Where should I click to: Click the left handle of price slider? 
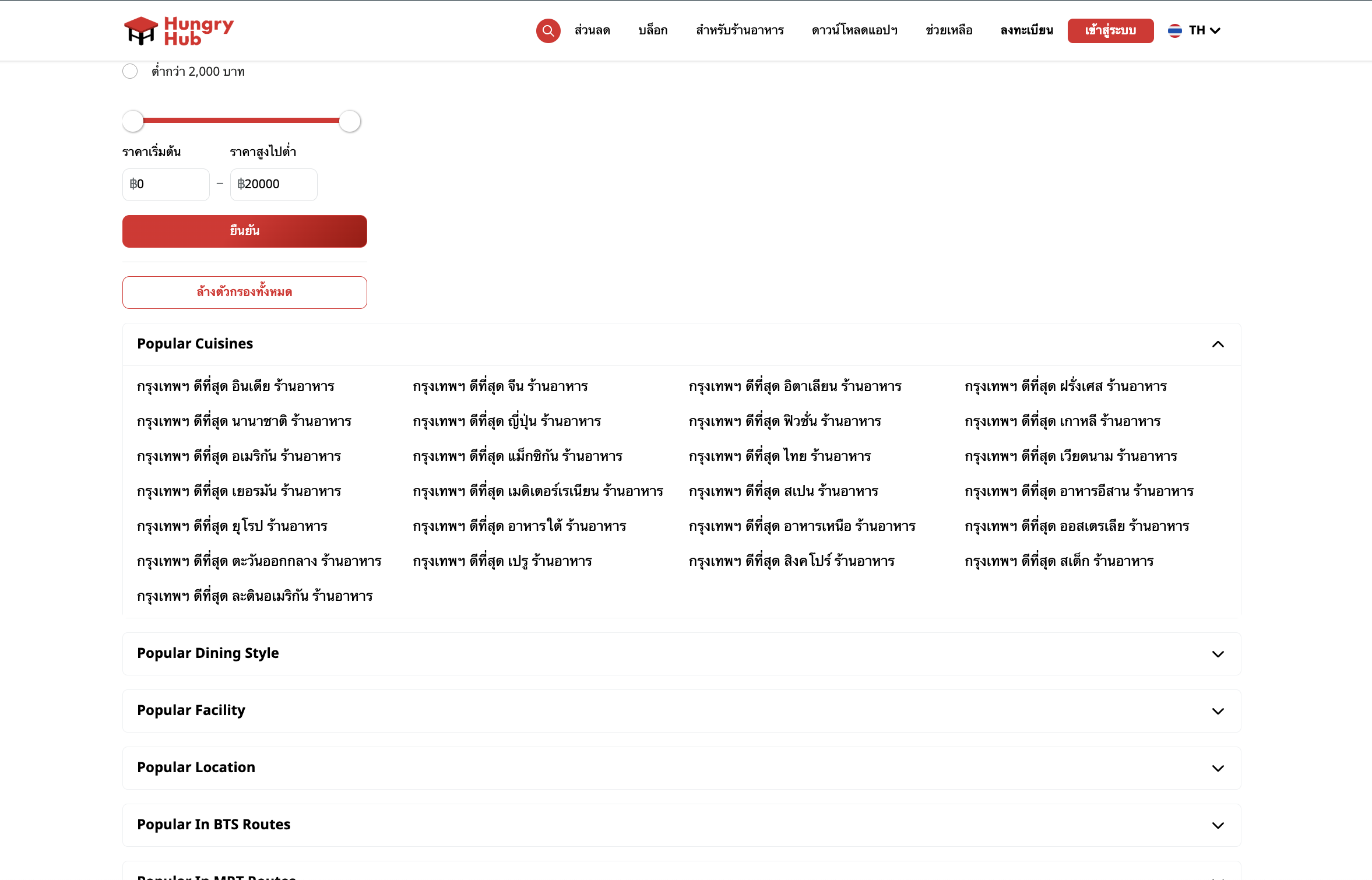[133, 121]
